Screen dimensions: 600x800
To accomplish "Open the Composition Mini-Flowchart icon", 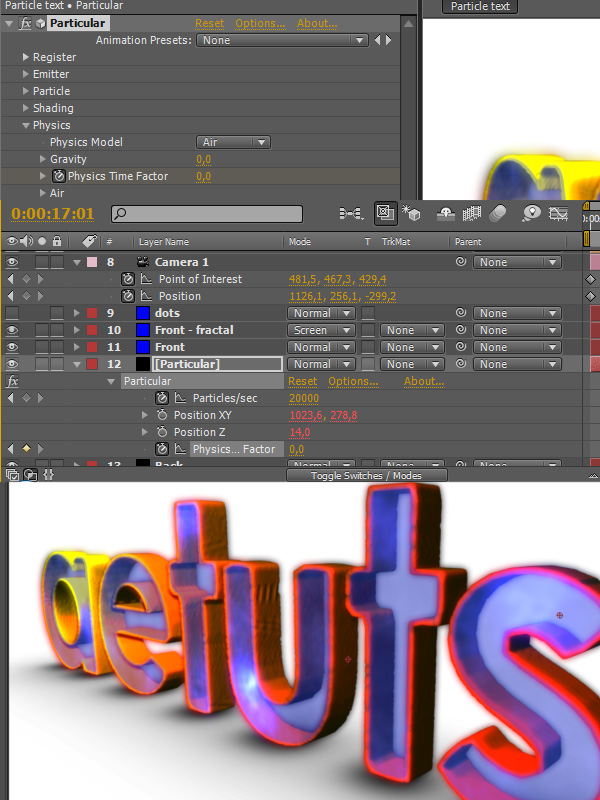I will [x=351, y=213].
